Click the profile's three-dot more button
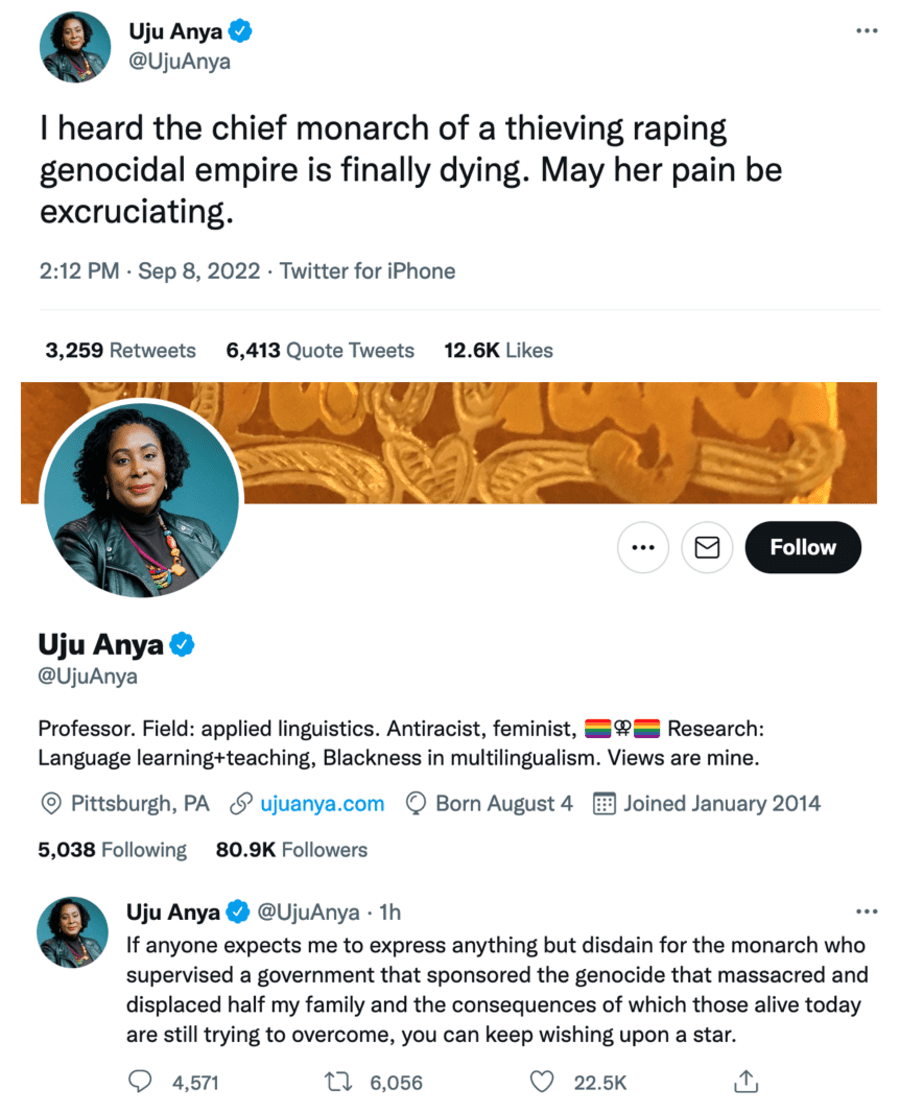Screen dimensions: 900x1113 [x=643, y=547]
